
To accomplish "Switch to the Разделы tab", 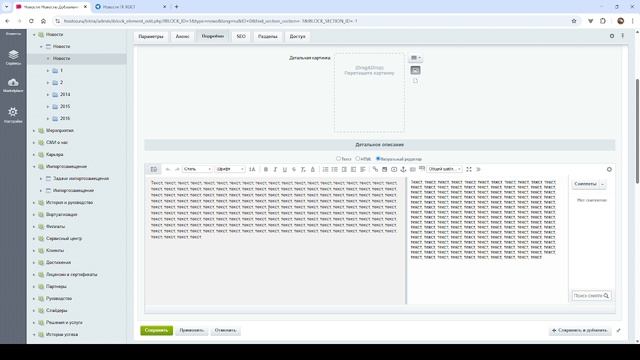I will click(x=268, y=36).
